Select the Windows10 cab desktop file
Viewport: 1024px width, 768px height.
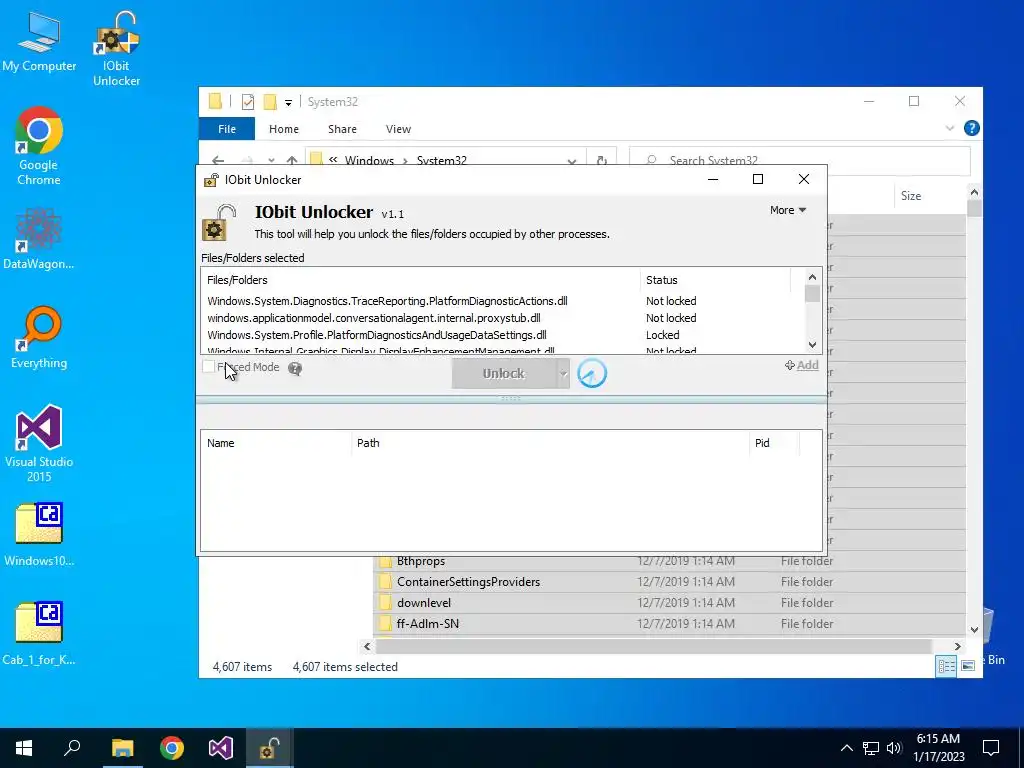tap(39, 534)
